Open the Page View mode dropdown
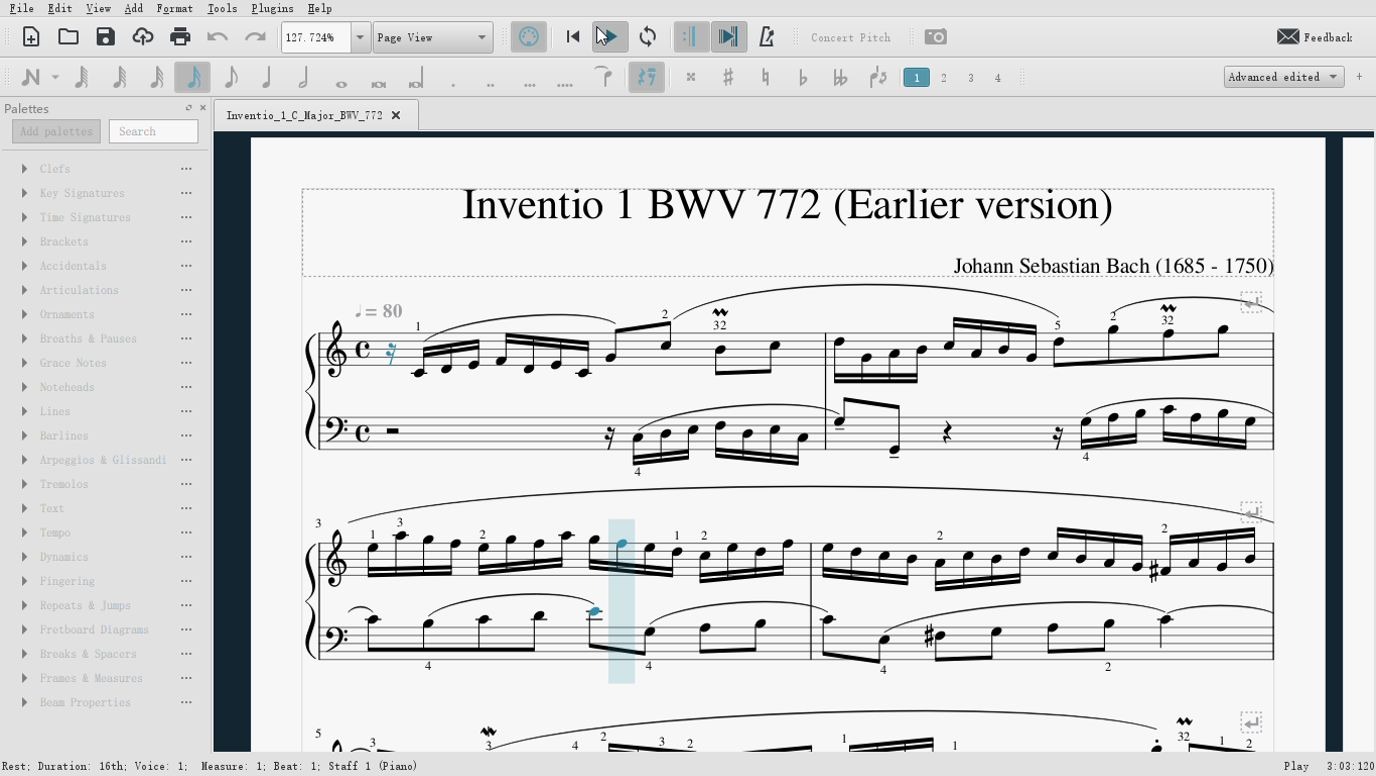 [x=432, y=37]
